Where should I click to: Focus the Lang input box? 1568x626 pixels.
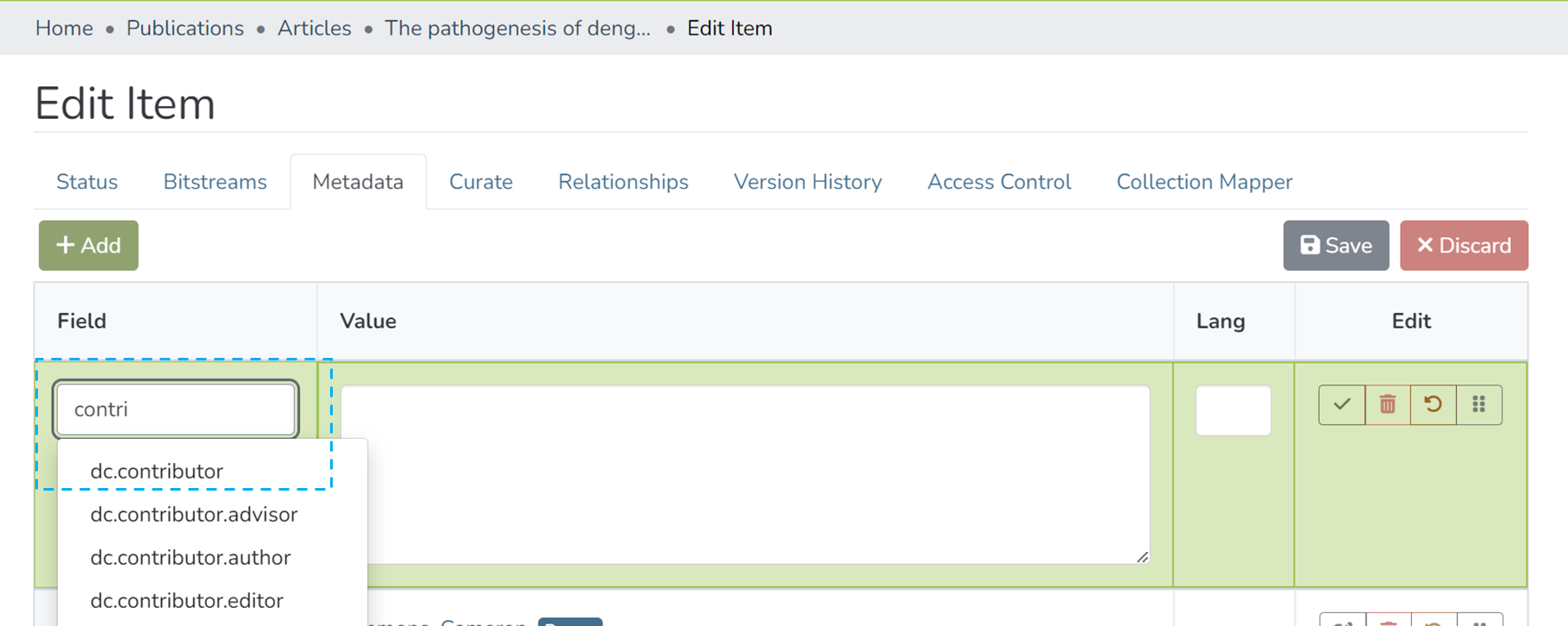coord(1233,410)
